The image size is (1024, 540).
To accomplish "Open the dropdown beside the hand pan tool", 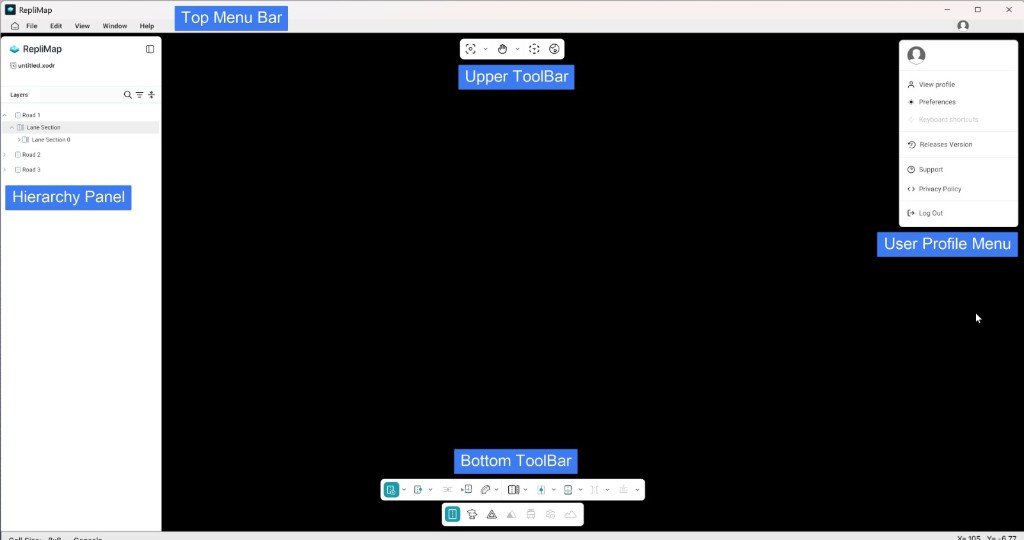I will tap(517, 49).
